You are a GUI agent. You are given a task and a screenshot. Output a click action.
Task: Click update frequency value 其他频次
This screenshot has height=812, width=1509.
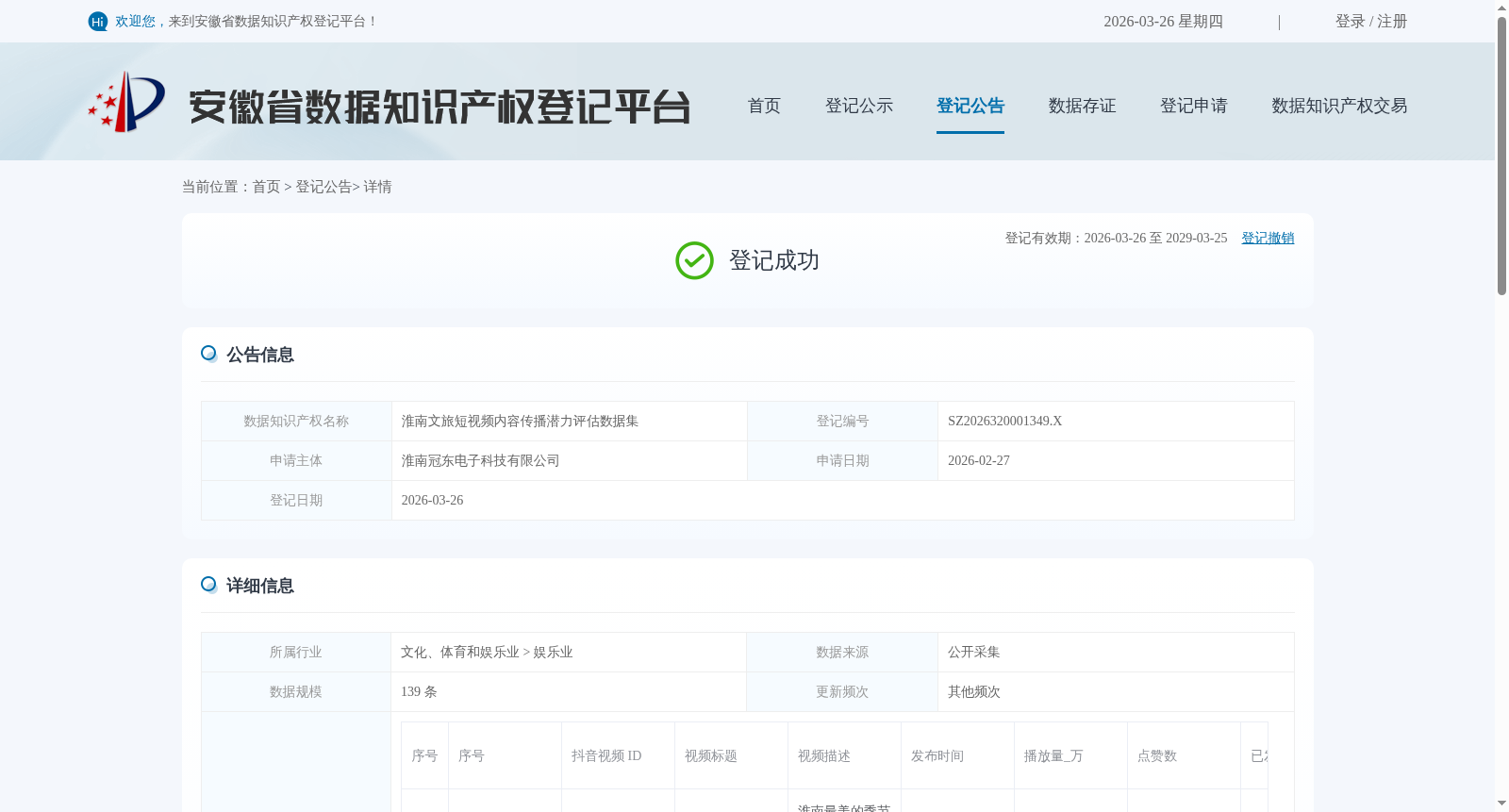coord(974,692)
